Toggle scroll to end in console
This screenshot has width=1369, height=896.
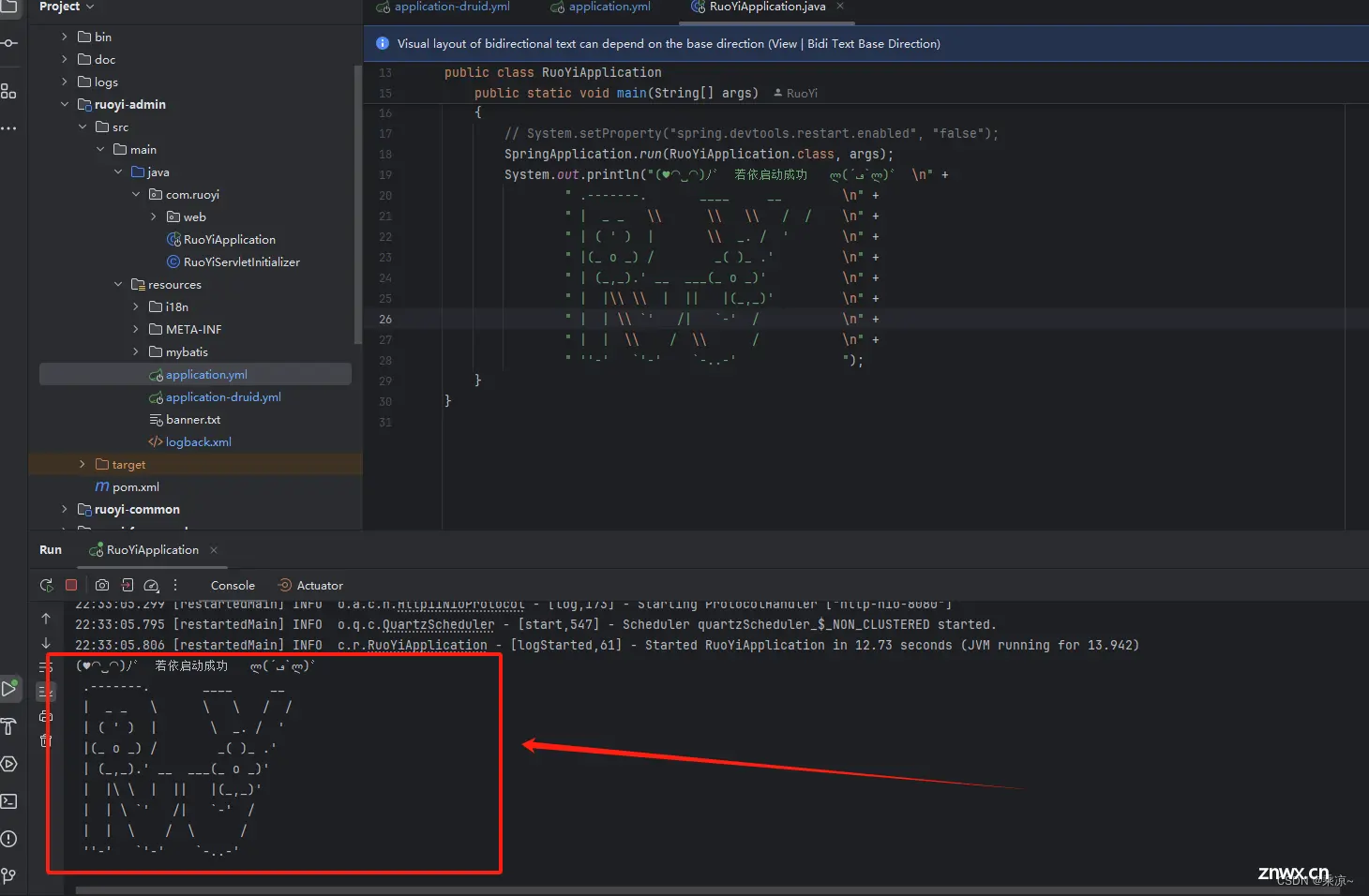point(46,692)
